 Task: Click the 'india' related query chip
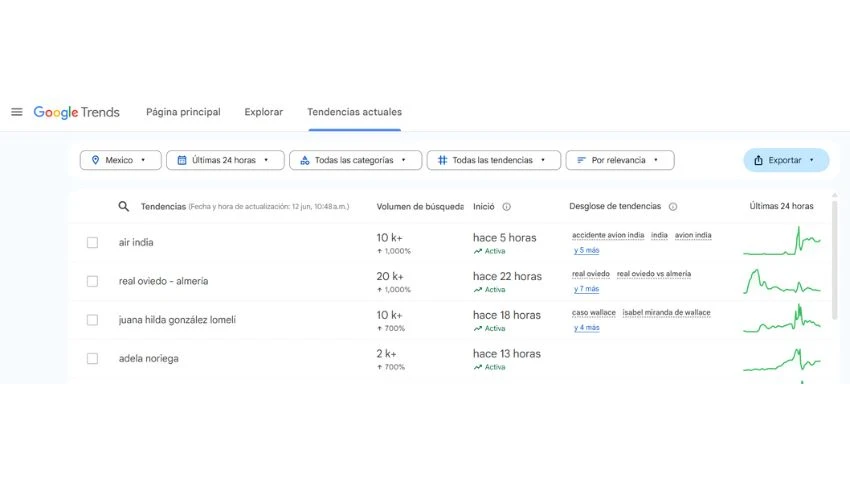[659, 235]
